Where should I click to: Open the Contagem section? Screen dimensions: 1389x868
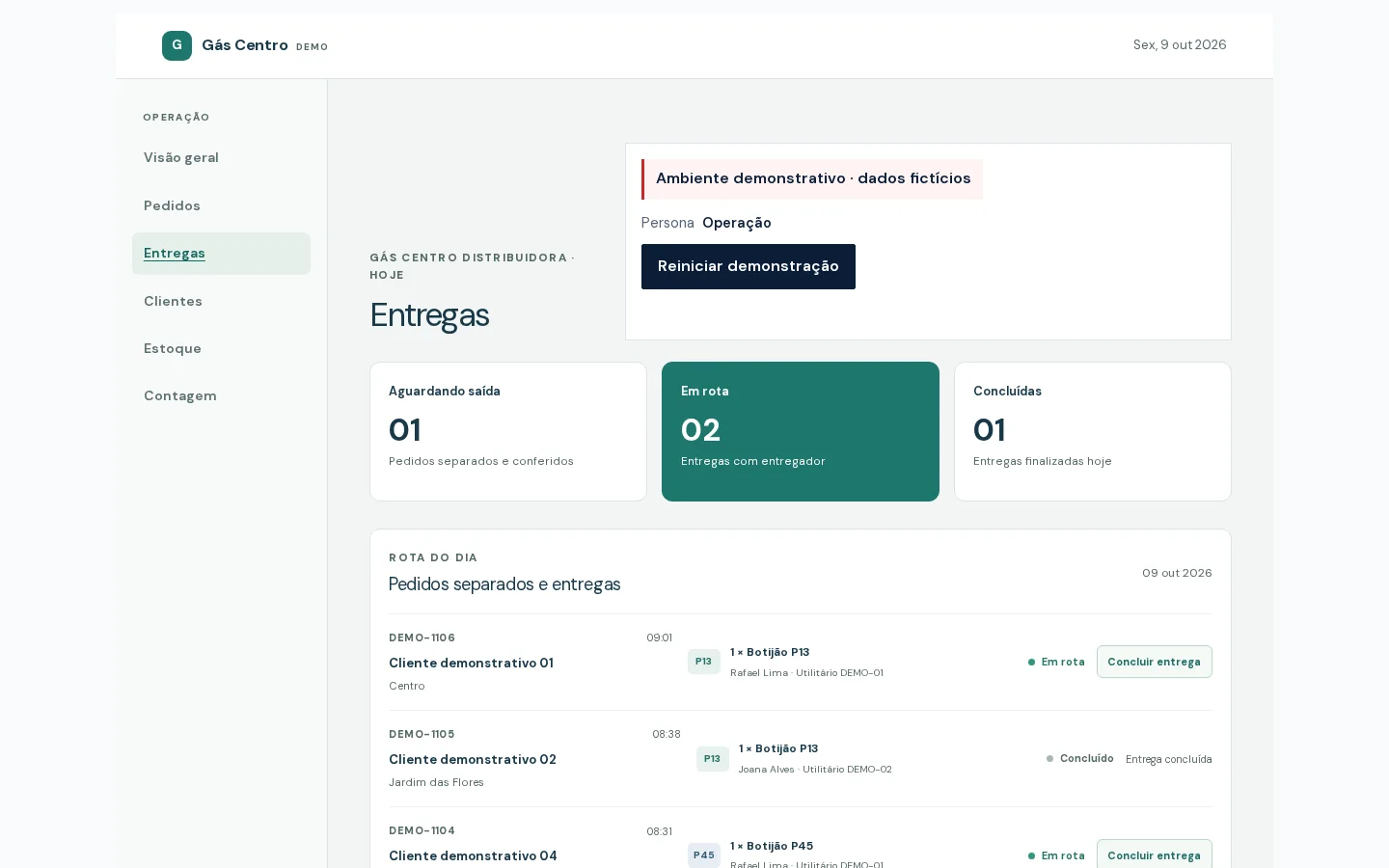tap(221, 395)
